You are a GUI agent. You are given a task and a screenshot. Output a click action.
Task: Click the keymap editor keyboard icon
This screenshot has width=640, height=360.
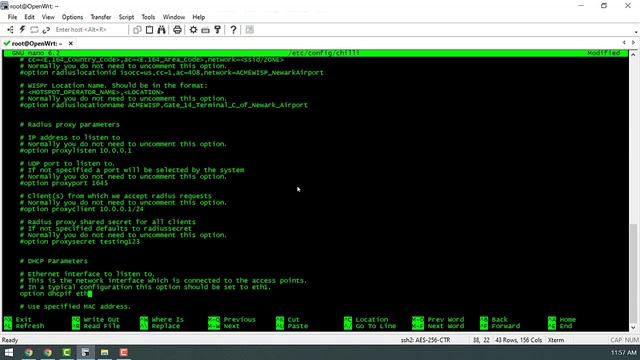pyautogui.click(x=205, y=30)
